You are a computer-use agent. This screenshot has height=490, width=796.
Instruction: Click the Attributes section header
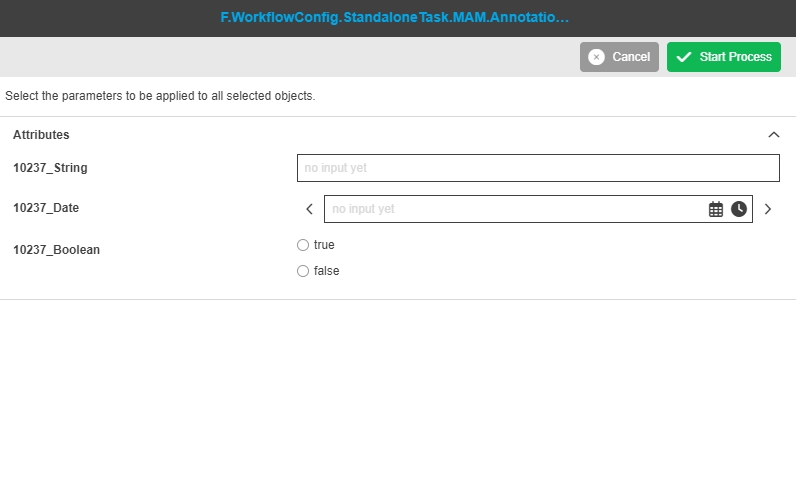[x=42, y=135]
